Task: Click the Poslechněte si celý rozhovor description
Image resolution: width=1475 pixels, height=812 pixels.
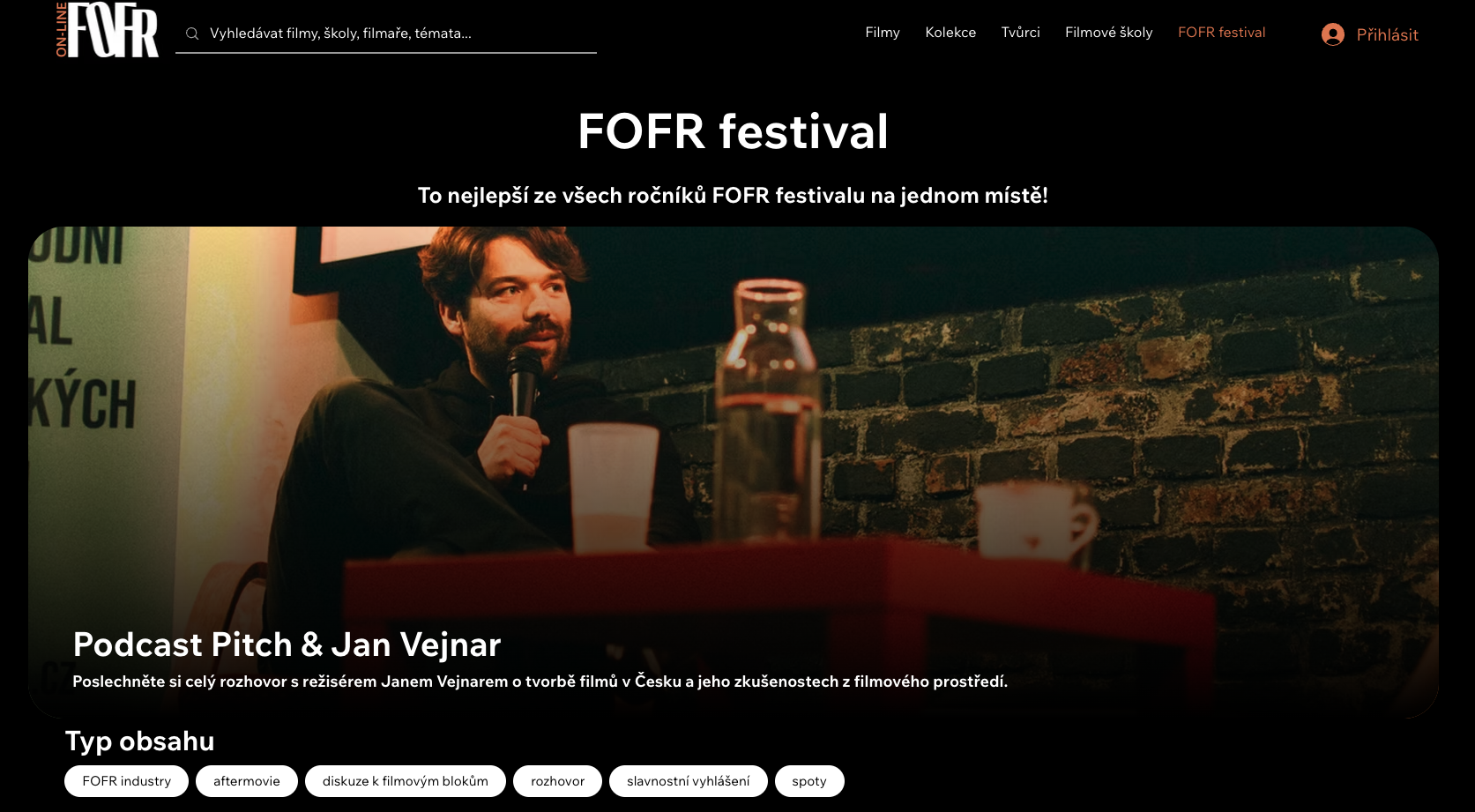Action: pyautogui.click(x=540, y=682)
